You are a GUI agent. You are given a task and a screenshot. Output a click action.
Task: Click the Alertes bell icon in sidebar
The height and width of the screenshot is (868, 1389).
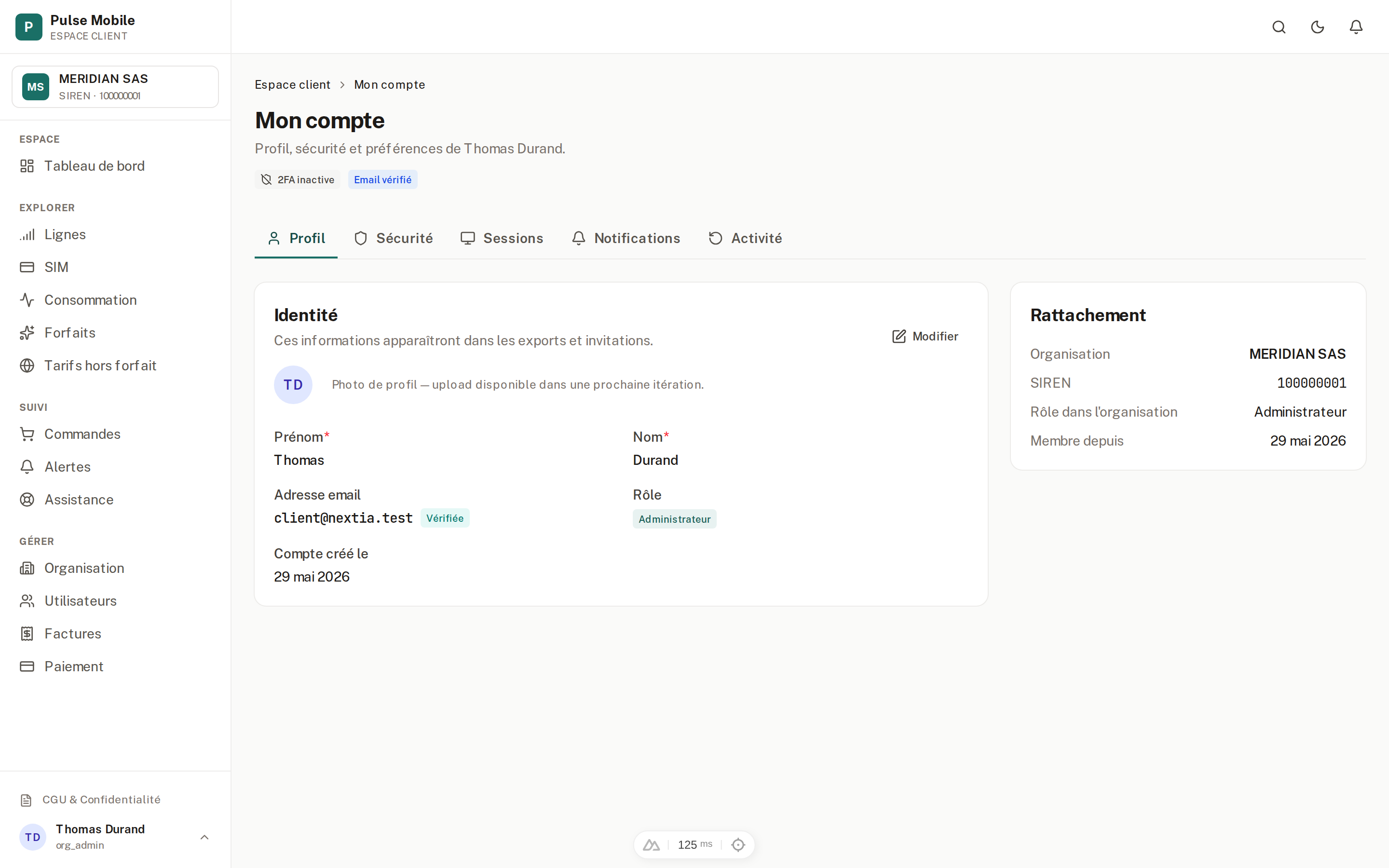pyautogui.click(x=27, y=467)
